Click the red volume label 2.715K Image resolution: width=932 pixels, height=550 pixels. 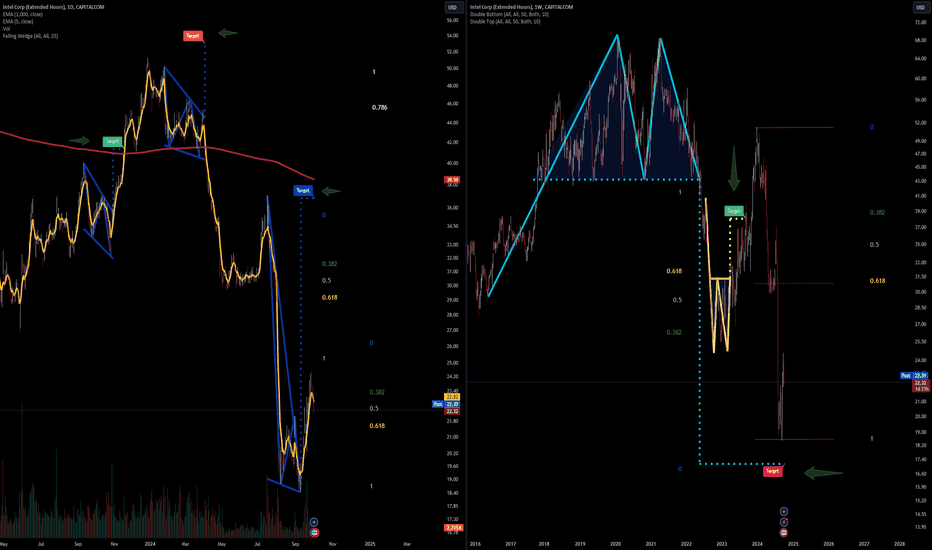(x=454, y=527)
